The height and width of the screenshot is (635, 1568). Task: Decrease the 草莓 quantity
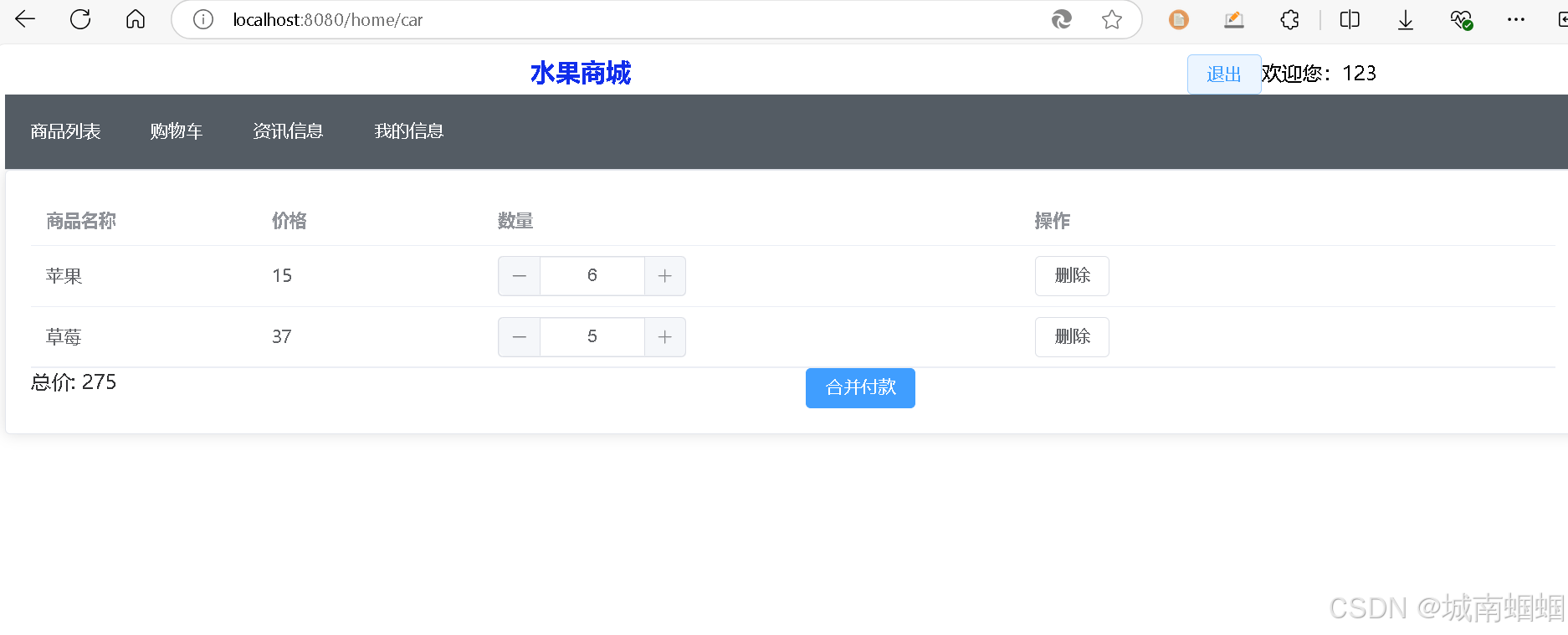click(x=520, y=337)
